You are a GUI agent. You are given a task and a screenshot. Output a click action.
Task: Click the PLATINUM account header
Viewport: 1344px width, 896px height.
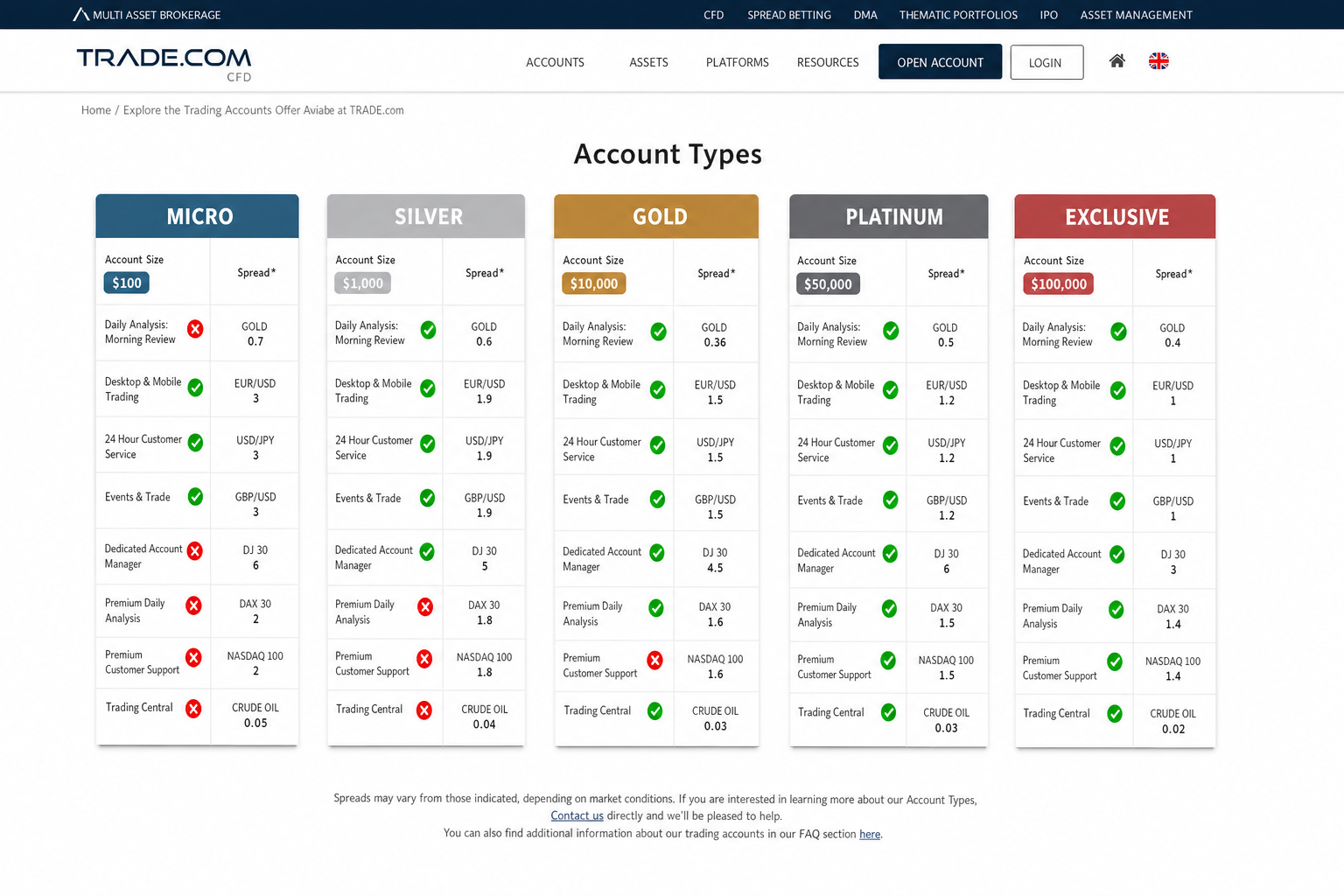click(x=889, y=216)
